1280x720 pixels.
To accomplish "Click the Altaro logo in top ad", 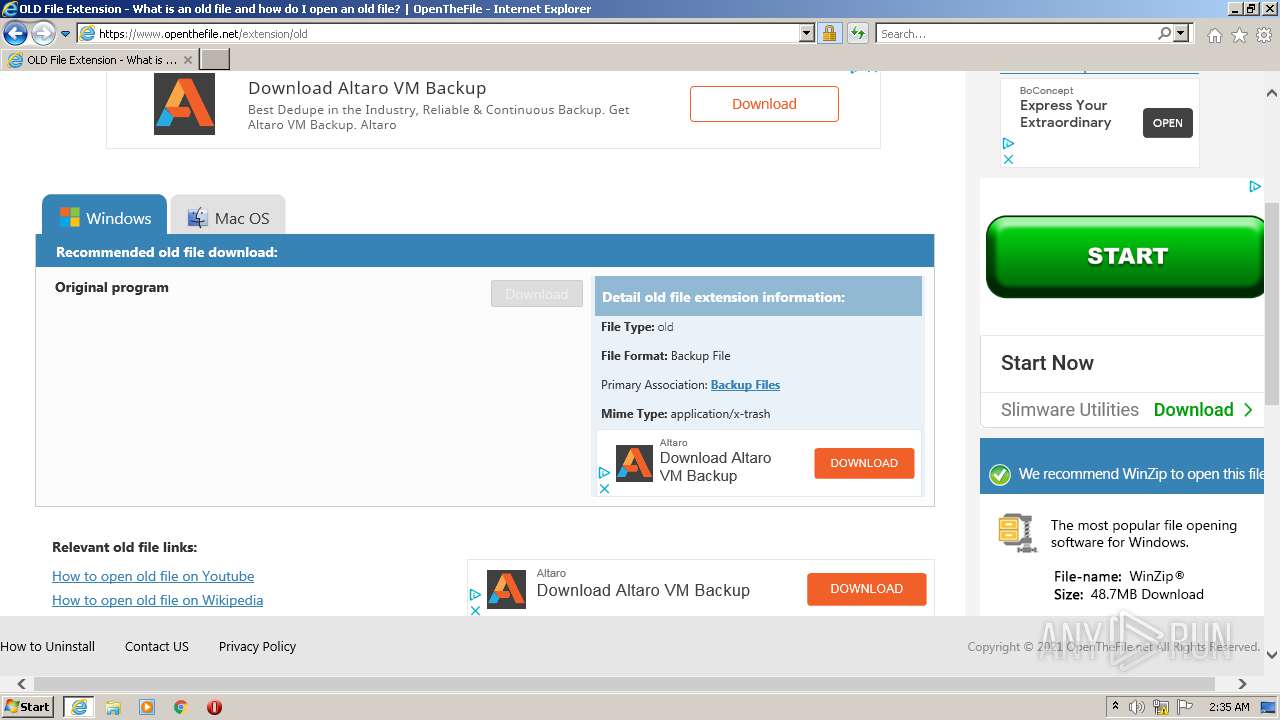I will pos(184,104).
